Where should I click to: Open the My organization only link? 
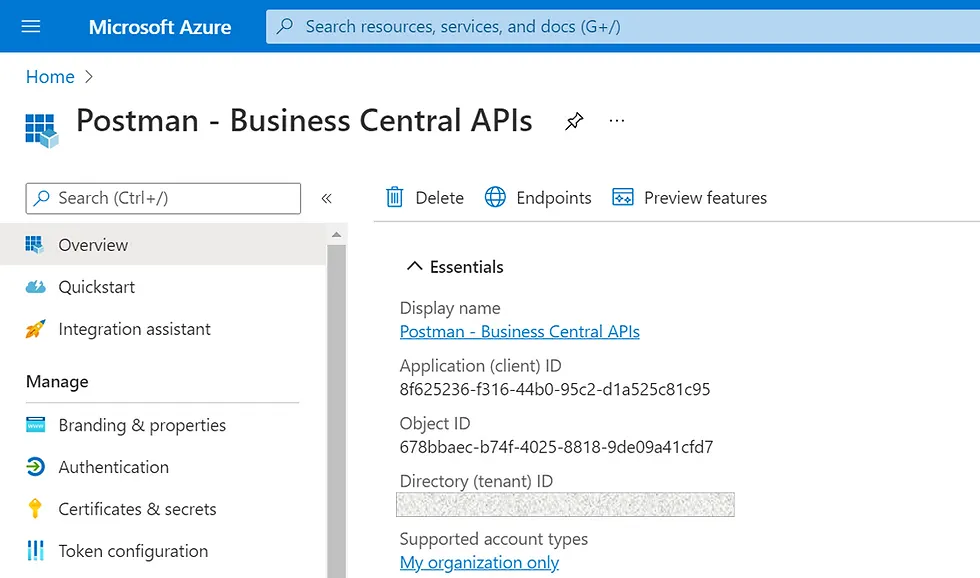pos(479,562)
